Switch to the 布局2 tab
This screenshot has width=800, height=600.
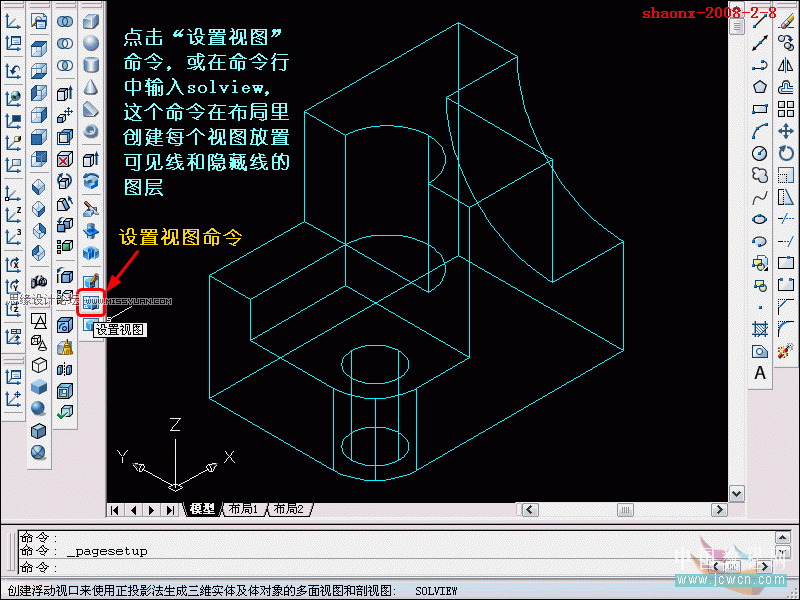288,509
